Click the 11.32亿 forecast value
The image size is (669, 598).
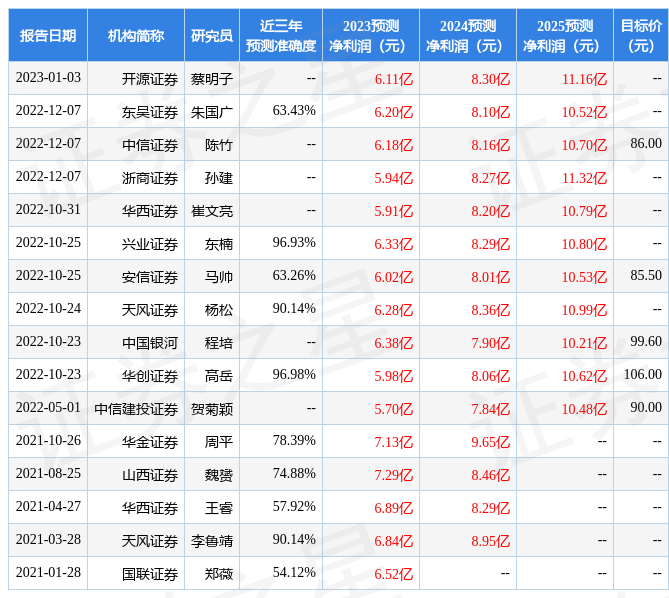click(x=584, y=178)
